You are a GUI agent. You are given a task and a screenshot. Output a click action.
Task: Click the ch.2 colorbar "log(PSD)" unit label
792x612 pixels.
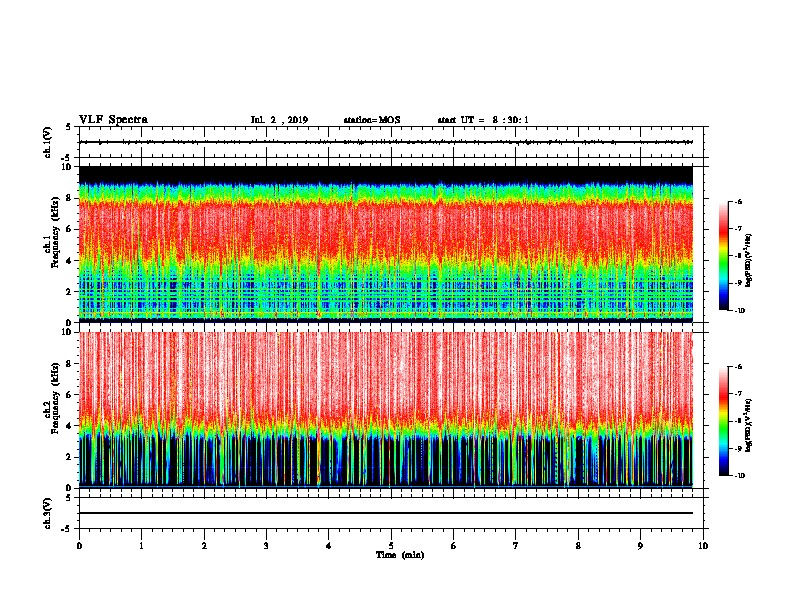coord(748,424)
